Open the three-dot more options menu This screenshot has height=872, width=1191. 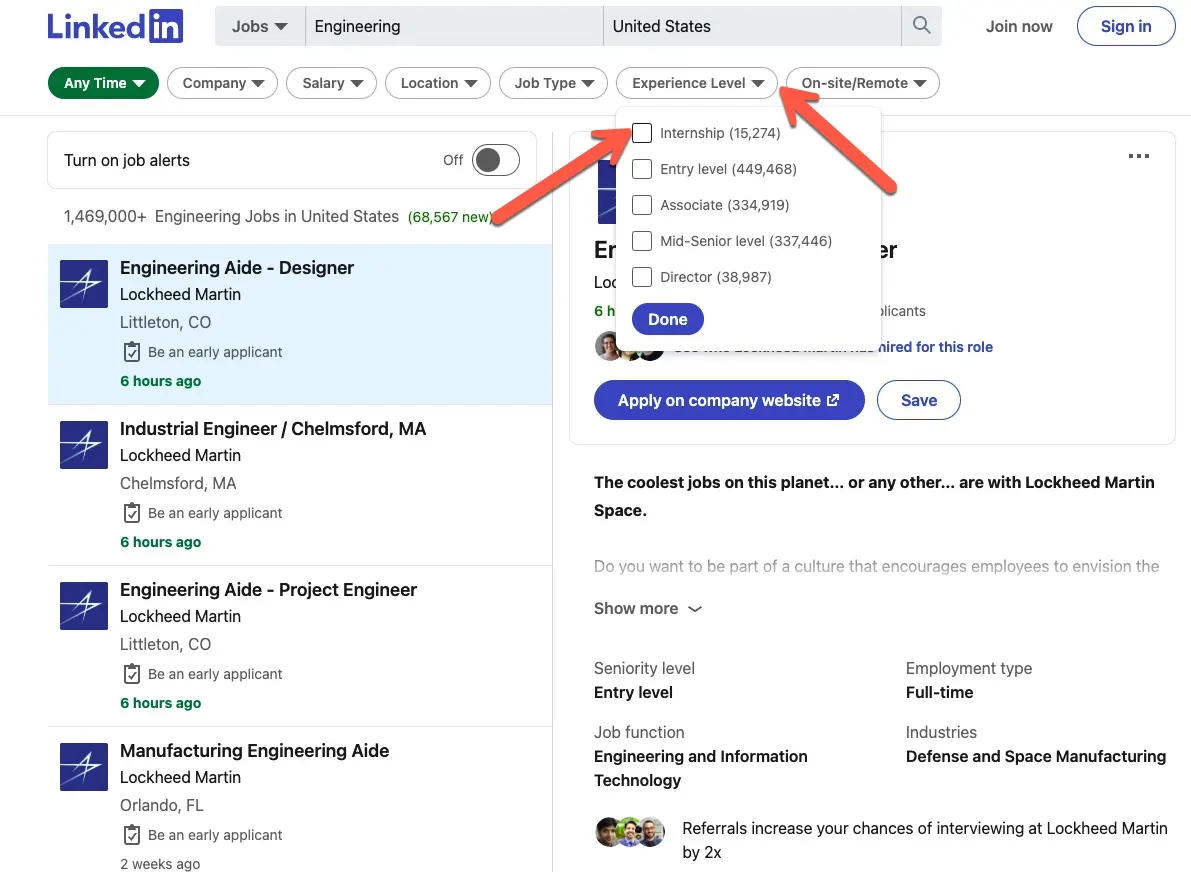[1138, 156]
